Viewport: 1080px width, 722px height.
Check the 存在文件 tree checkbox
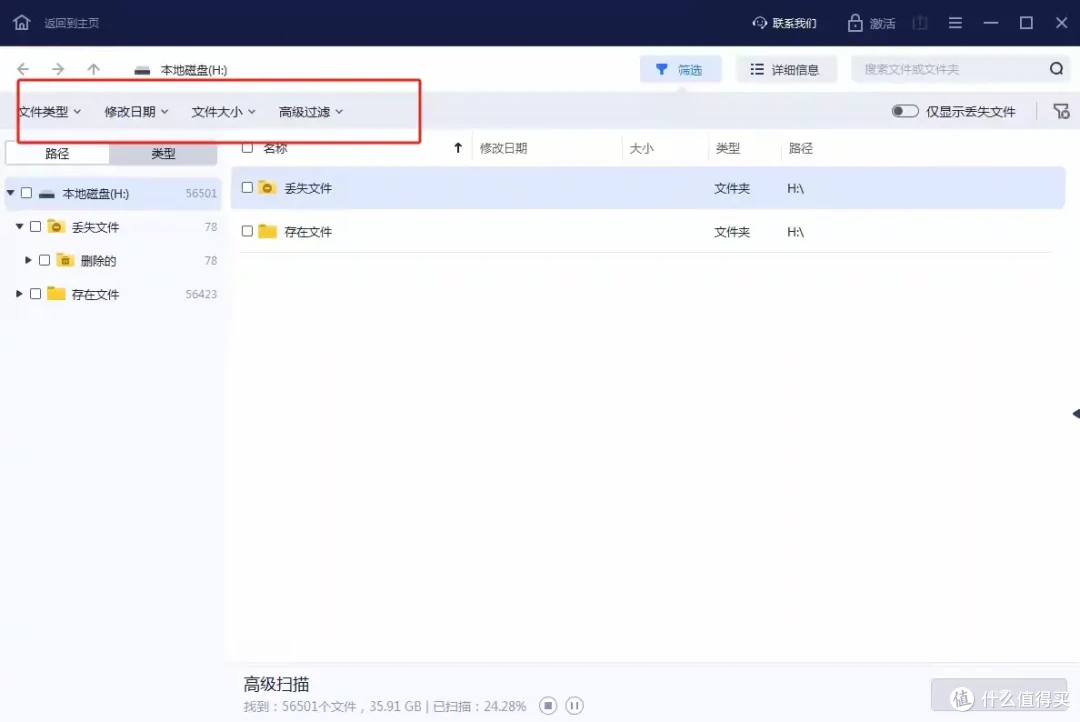[35, 293]
